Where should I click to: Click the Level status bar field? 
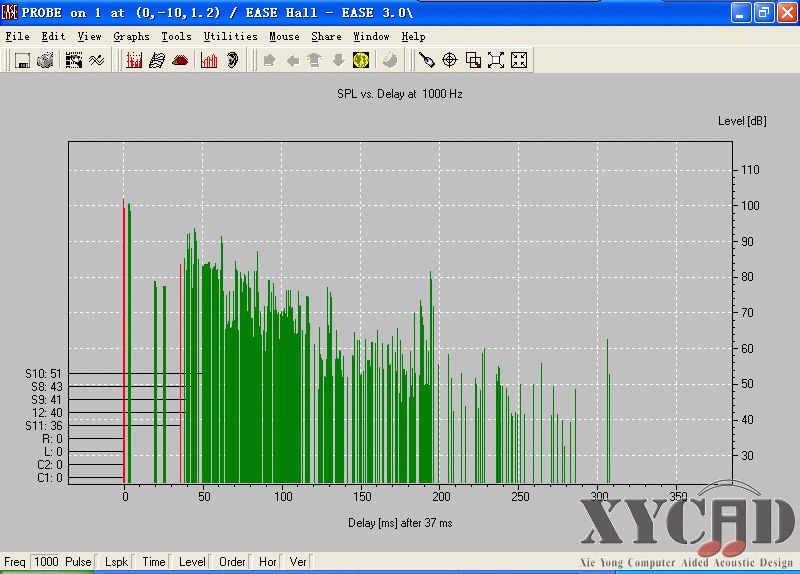[192, 562]
